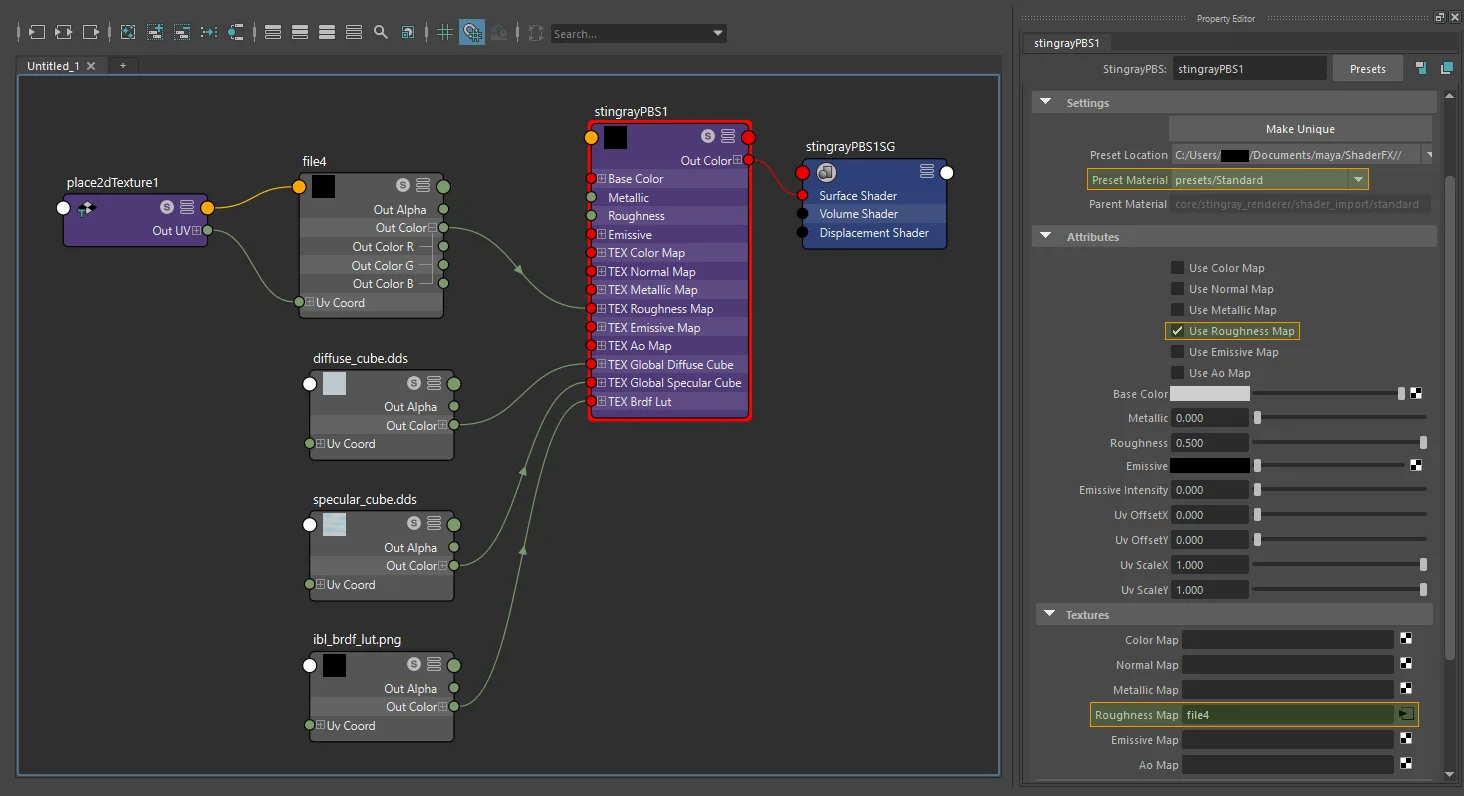
Task: Open the Preset Location dropdown arrow
Action: pyautogui.click(x=1428, y=155)
